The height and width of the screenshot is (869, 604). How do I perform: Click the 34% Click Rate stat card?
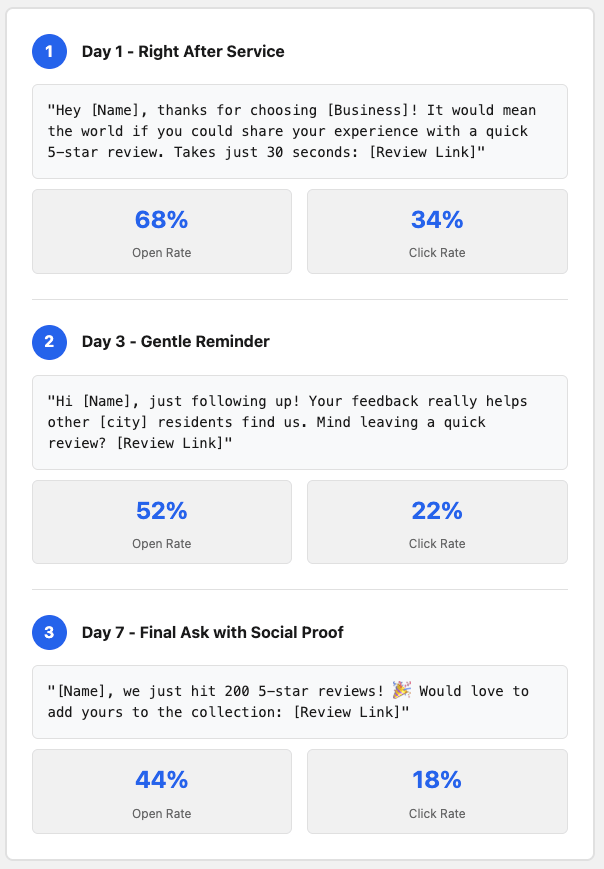point(437,231)
